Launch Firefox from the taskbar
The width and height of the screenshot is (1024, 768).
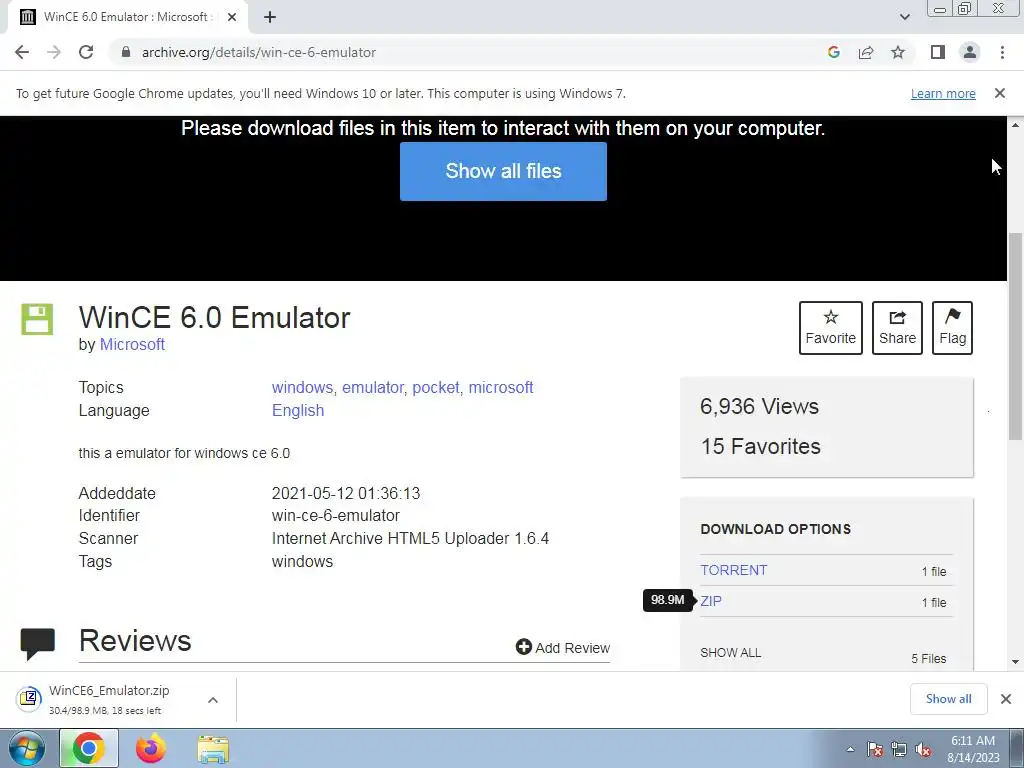(x=151, y=748)
